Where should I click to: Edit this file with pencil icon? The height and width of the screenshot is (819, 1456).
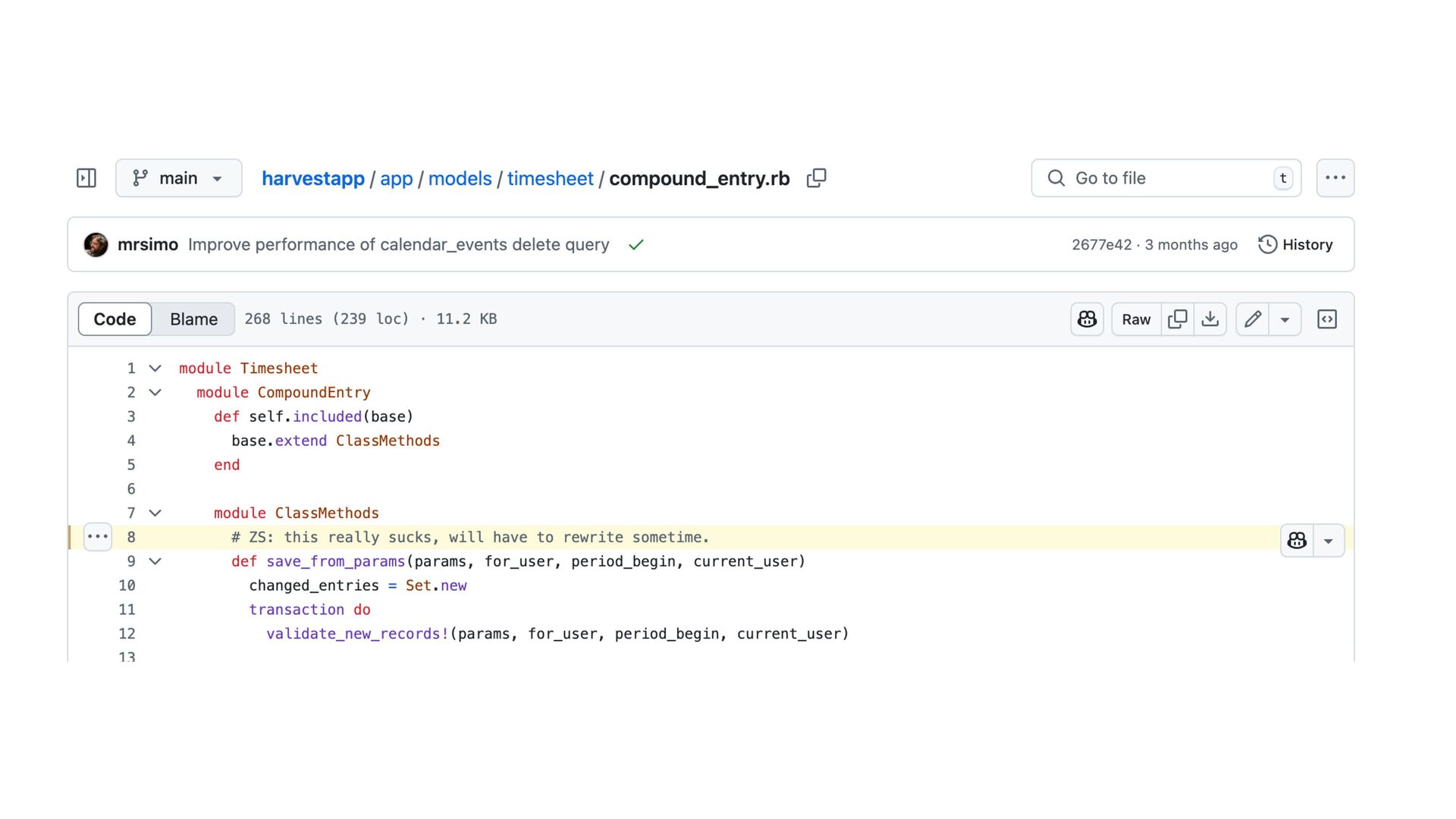1253,319
